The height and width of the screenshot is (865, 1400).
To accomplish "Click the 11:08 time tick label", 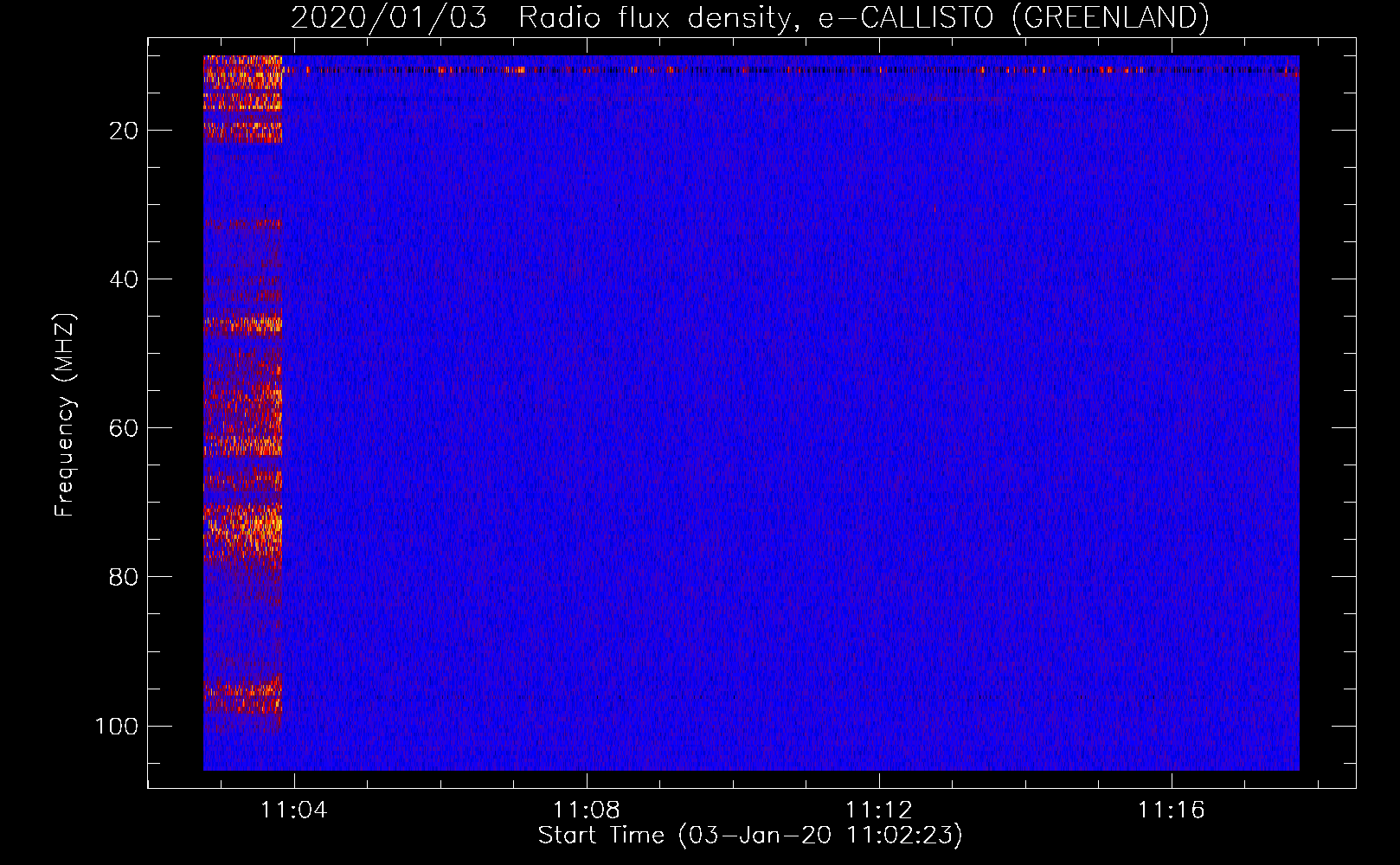I will pyautogui.click(x=587, y=811).
